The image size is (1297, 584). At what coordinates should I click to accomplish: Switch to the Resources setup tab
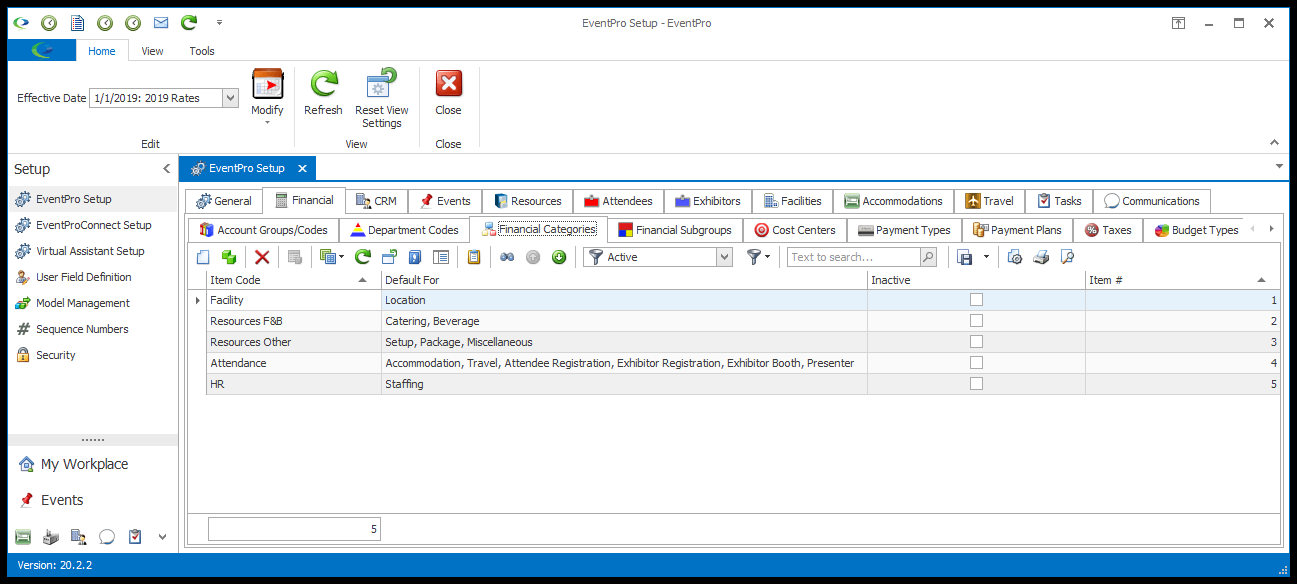528,201
